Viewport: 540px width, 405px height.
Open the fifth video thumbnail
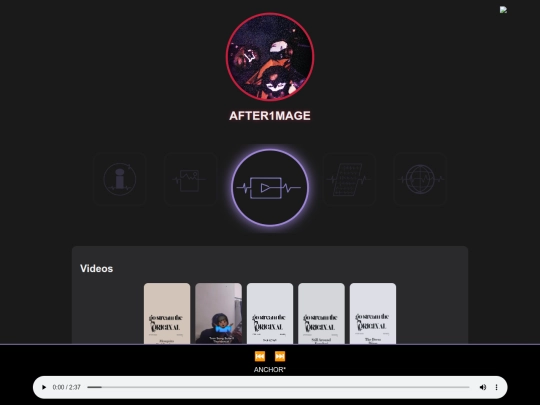(x=373, y=313)
